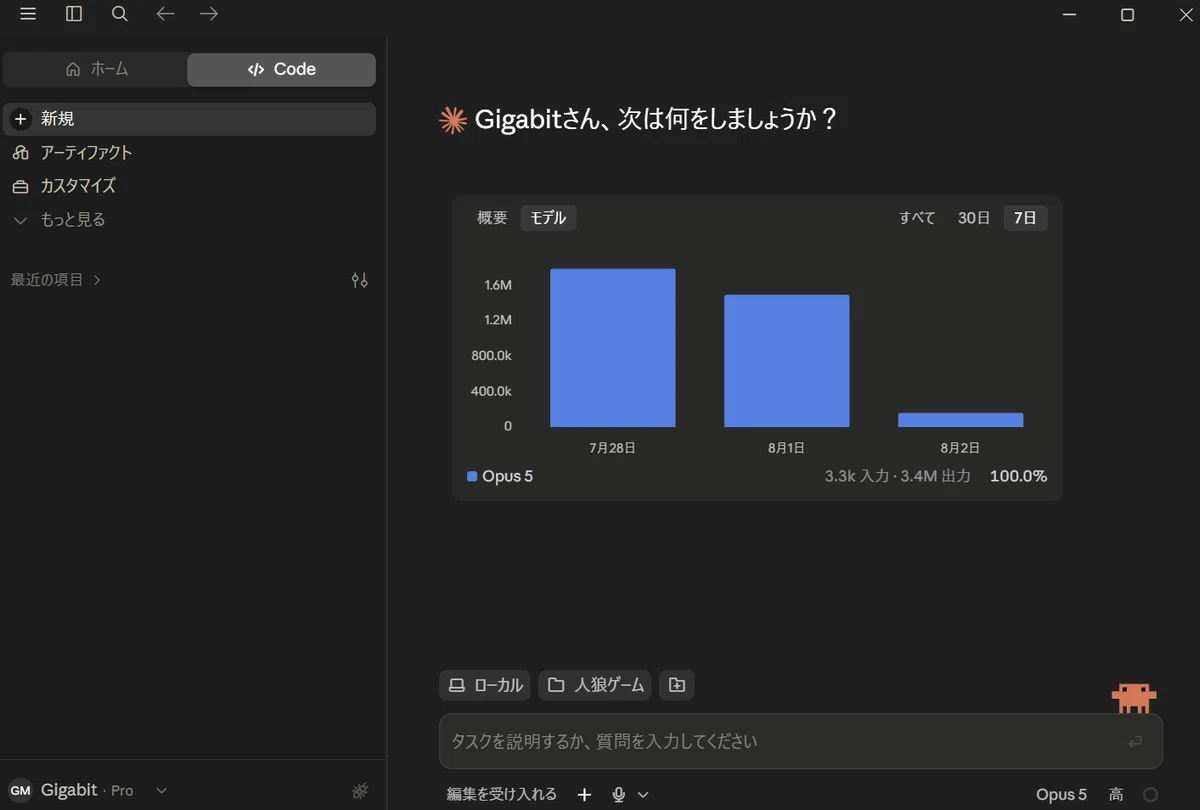Open search with magnifier icon
Image resolution: width=1200 pixels, height=810 pixels.
(x=120, y=14)
